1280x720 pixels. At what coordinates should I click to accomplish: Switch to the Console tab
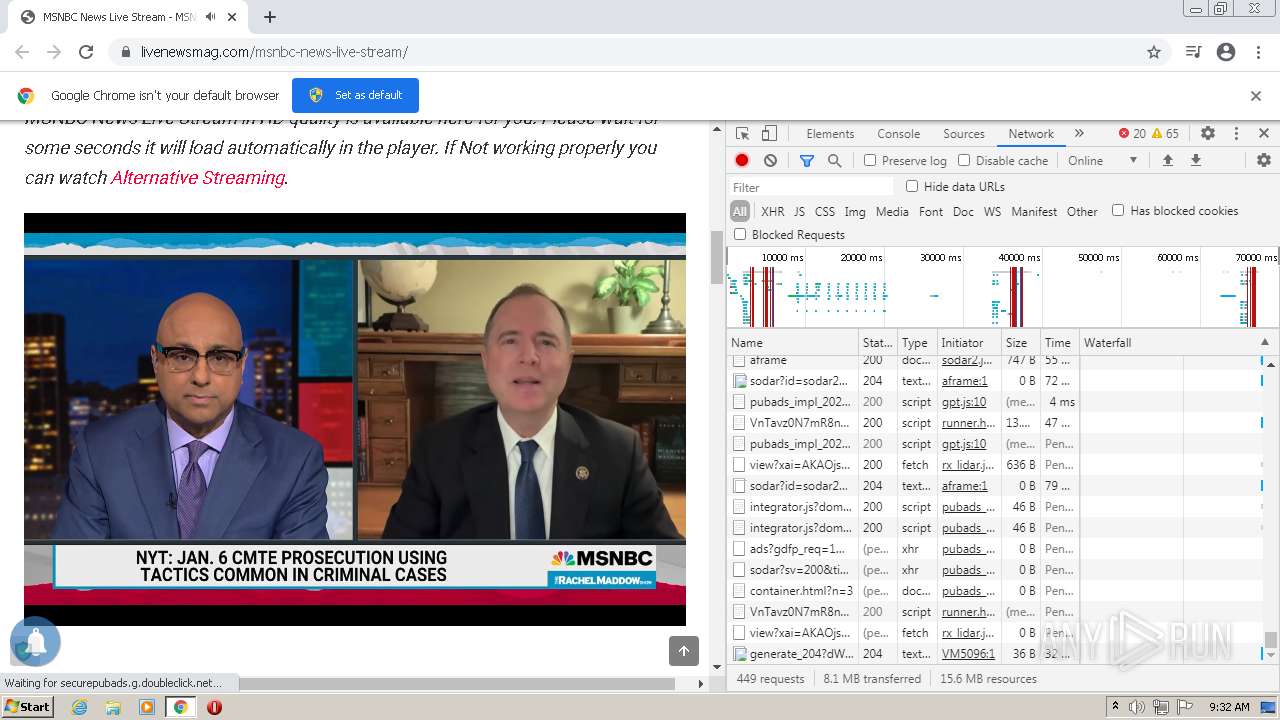tap(898, 133)
